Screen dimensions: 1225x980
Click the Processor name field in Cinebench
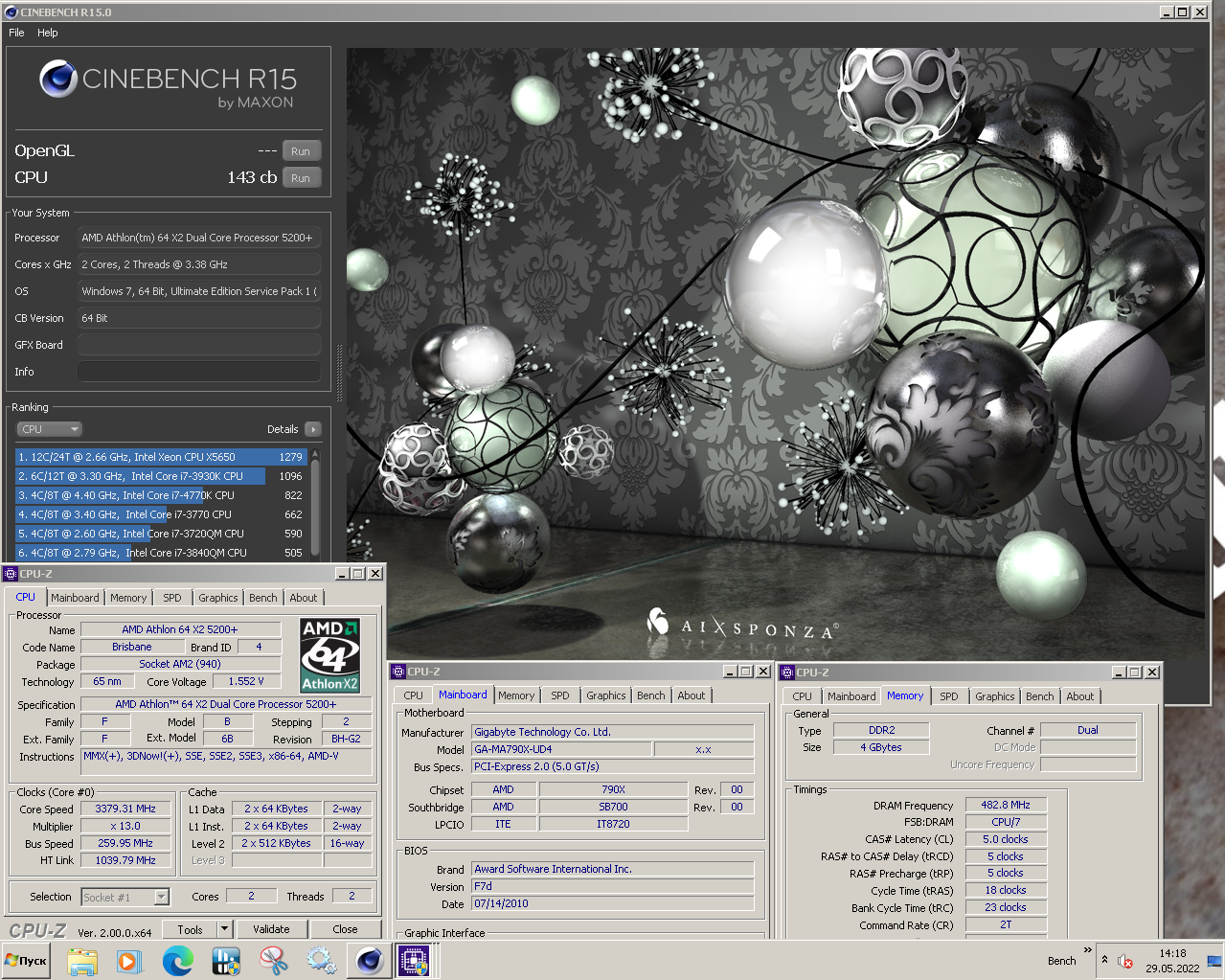click(x=199, y=238)
